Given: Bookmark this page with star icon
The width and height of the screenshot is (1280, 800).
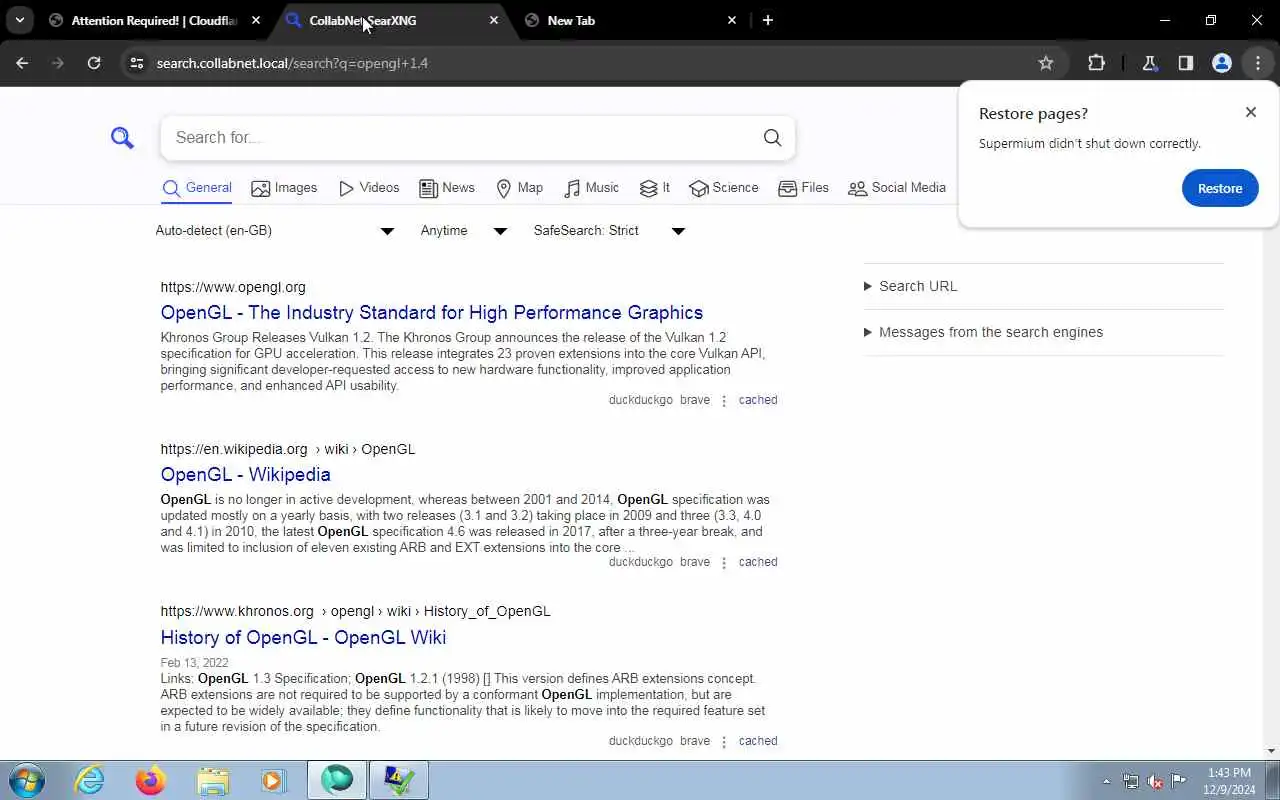Looking at the screenshot, I should point(1046,63).
